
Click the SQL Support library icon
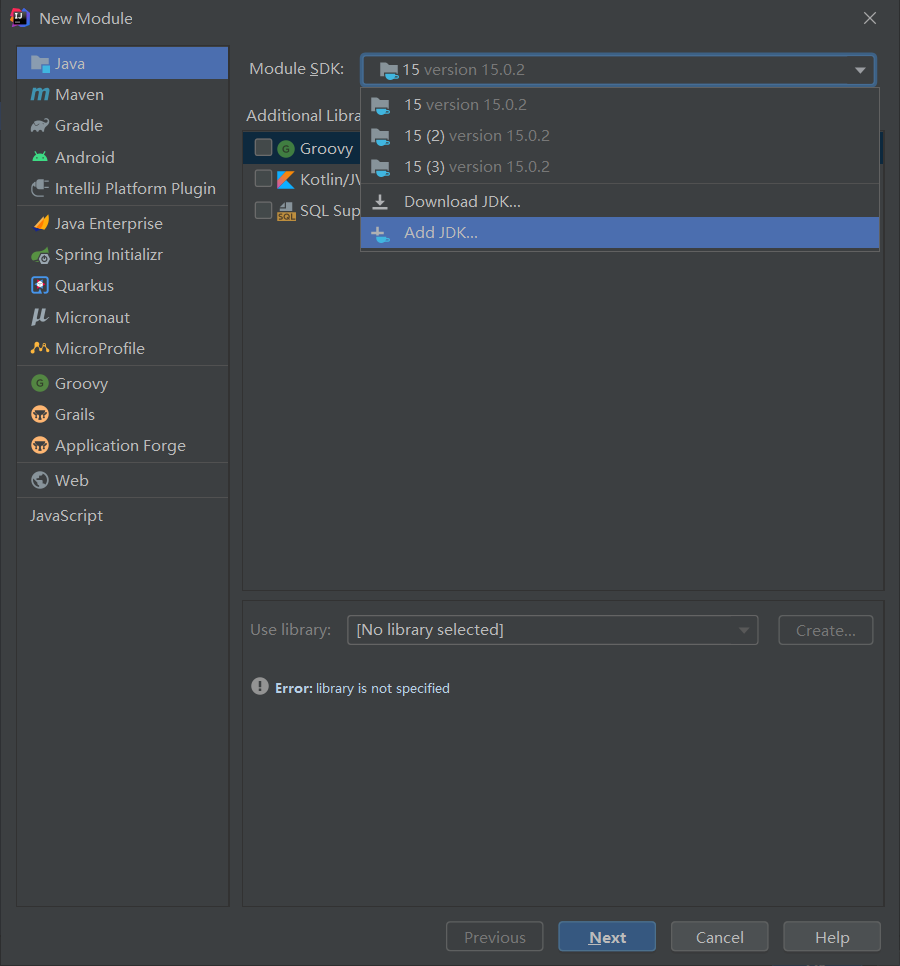pyautogui.click(x=286, y=211)
